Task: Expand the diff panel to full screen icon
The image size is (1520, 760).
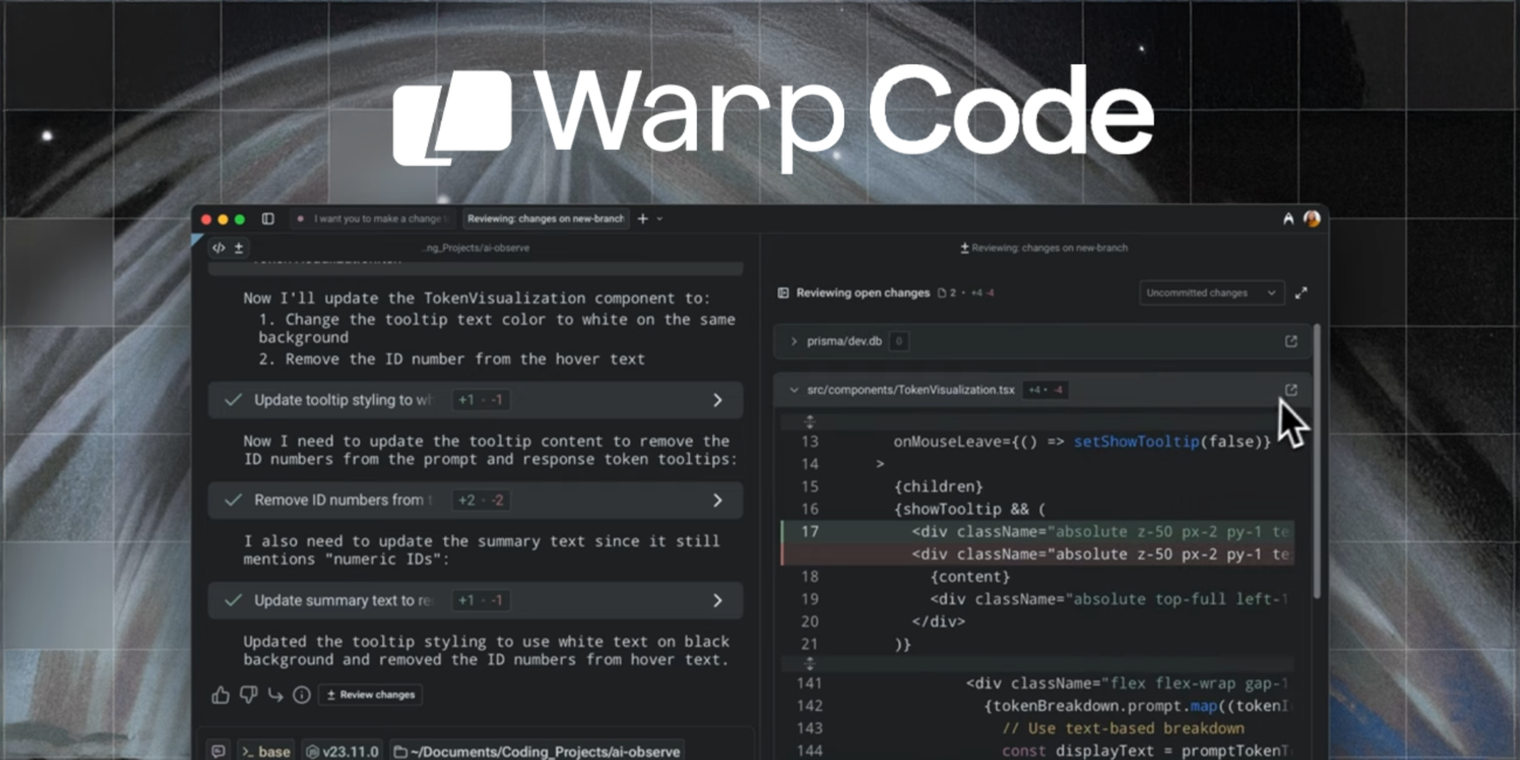Action: click(x=1301, y=292)
